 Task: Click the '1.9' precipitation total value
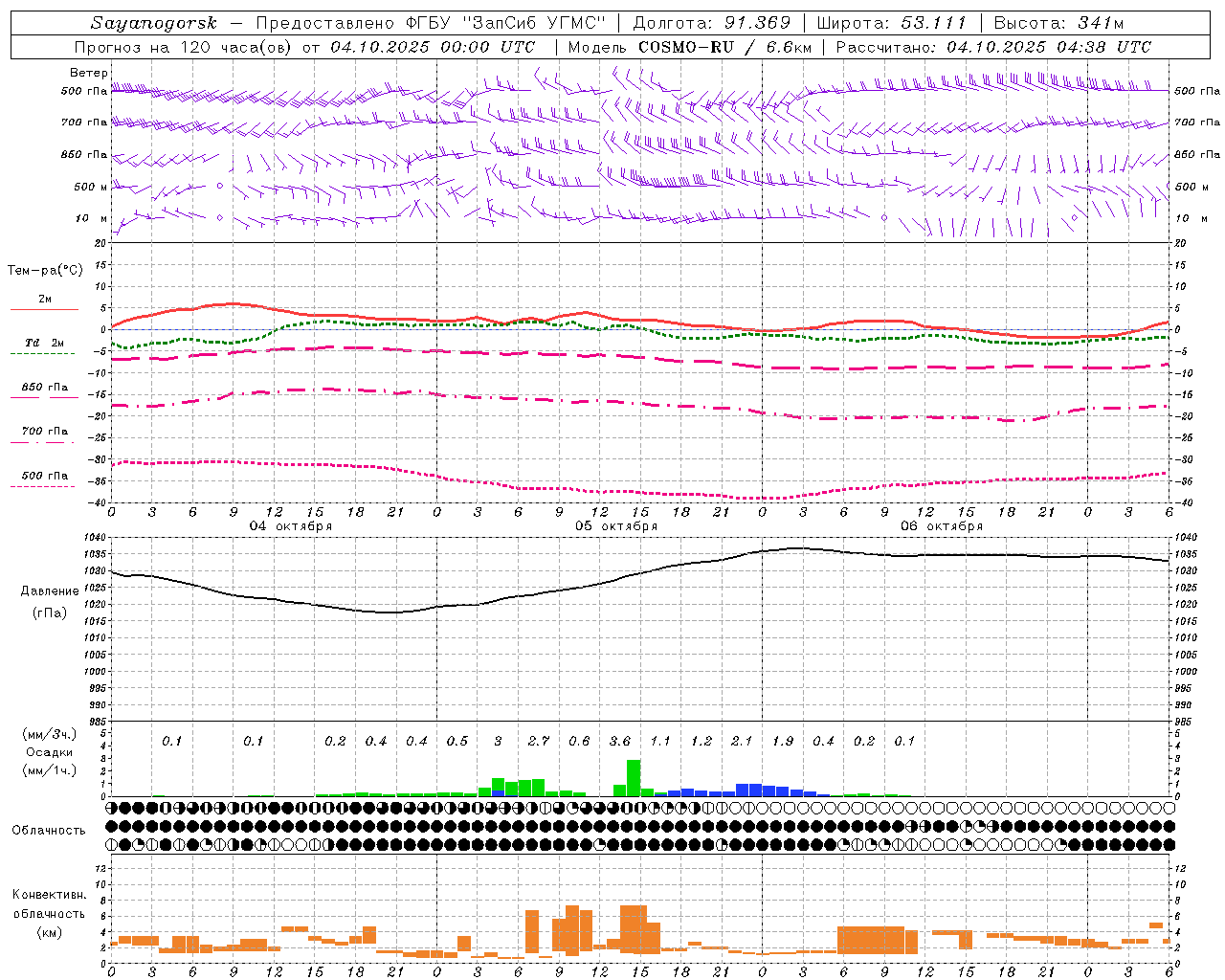(x=783, y=742)
